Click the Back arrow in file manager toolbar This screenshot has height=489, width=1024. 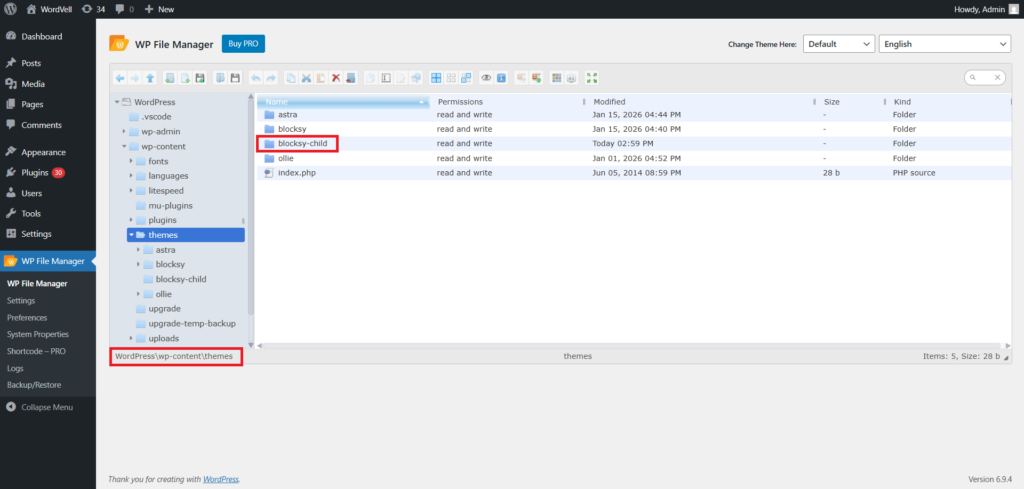tap(120, 78)
